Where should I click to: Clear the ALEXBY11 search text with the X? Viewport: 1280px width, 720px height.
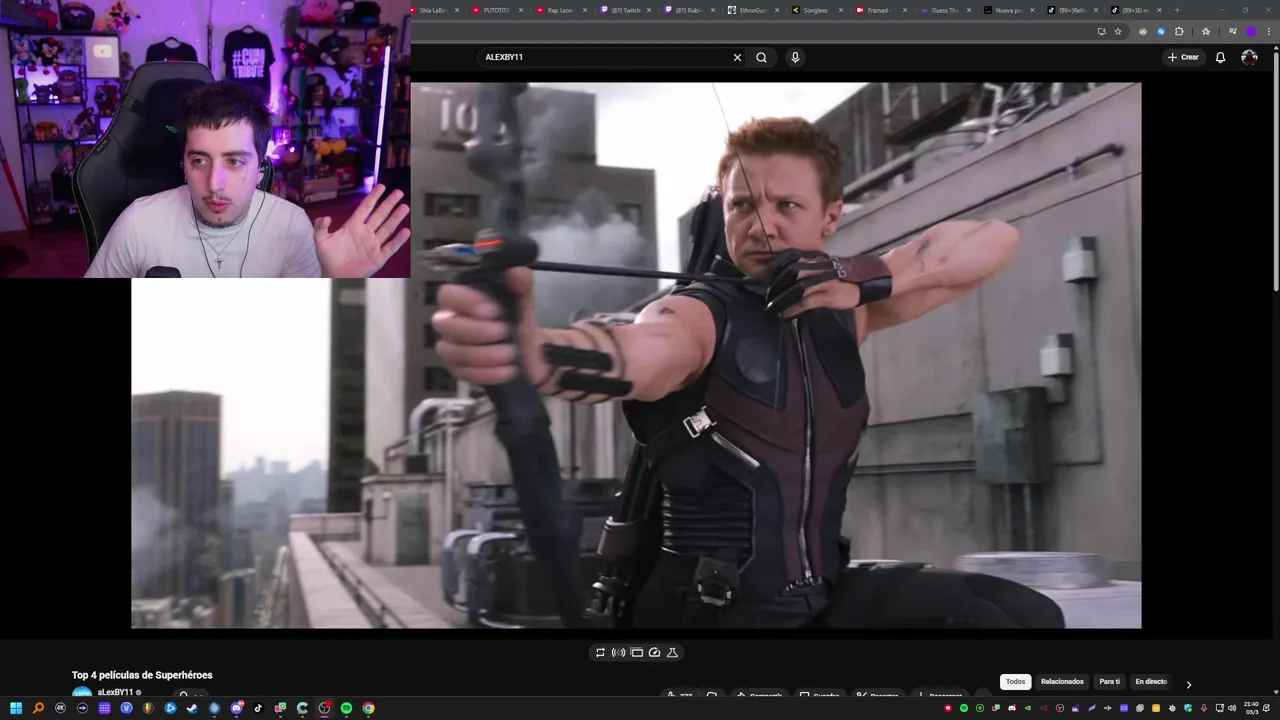click(737, 57)
